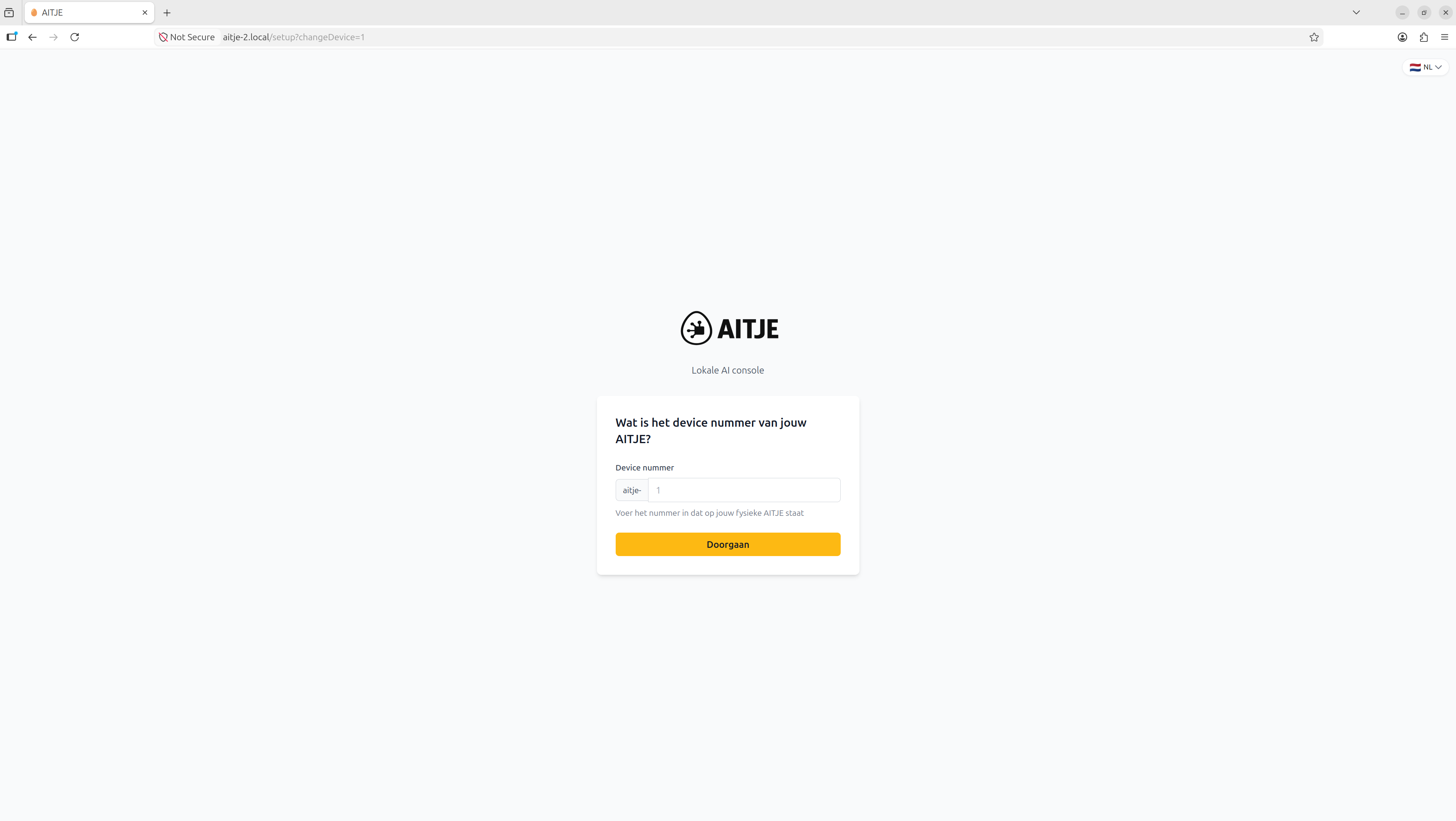
Task: Open the browser hamburger menu
Action: click(1444, 38)
